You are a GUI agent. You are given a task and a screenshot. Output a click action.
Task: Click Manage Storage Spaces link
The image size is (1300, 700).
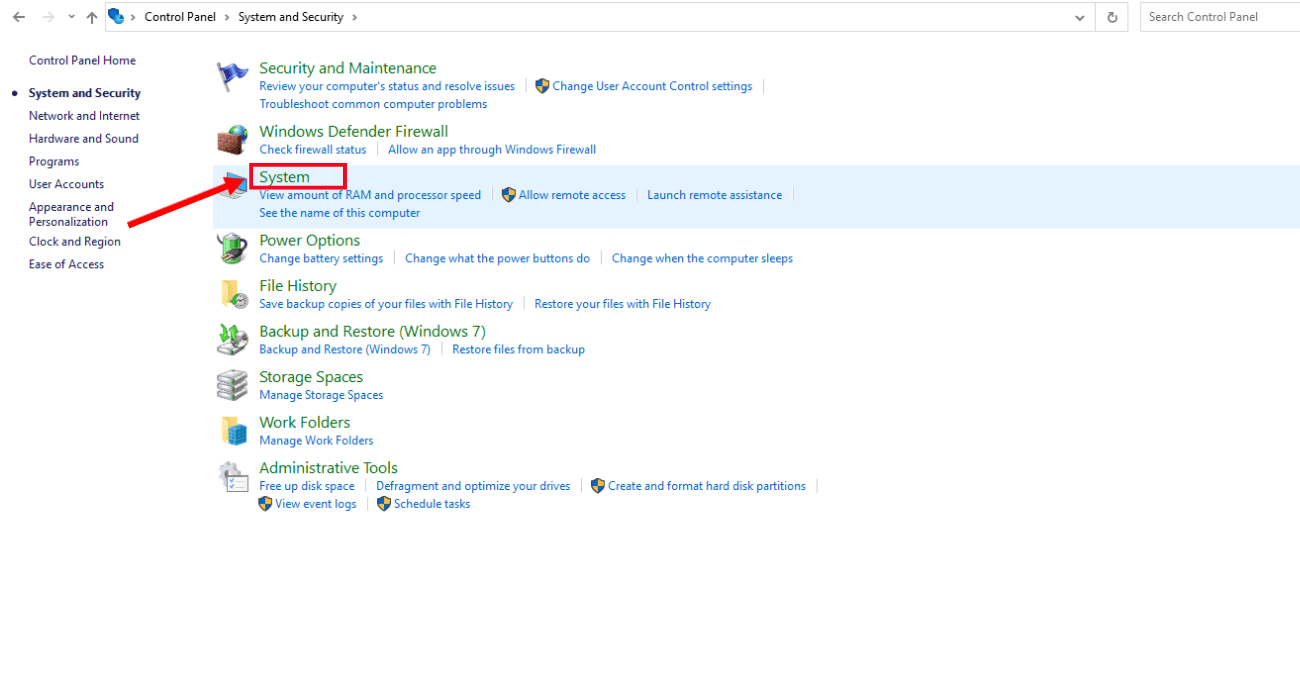pyautogui.click(x=321, y=396)
